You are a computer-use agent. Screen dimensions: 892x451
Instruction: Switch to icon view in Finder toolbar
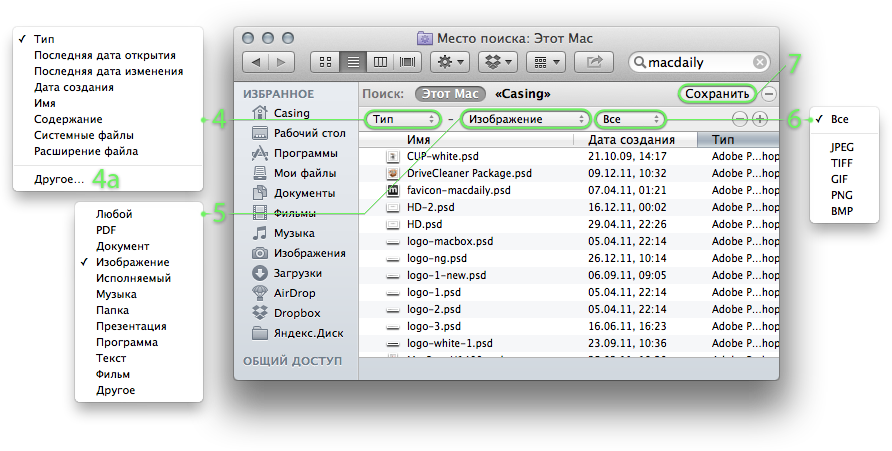click(x=325, y=62)
